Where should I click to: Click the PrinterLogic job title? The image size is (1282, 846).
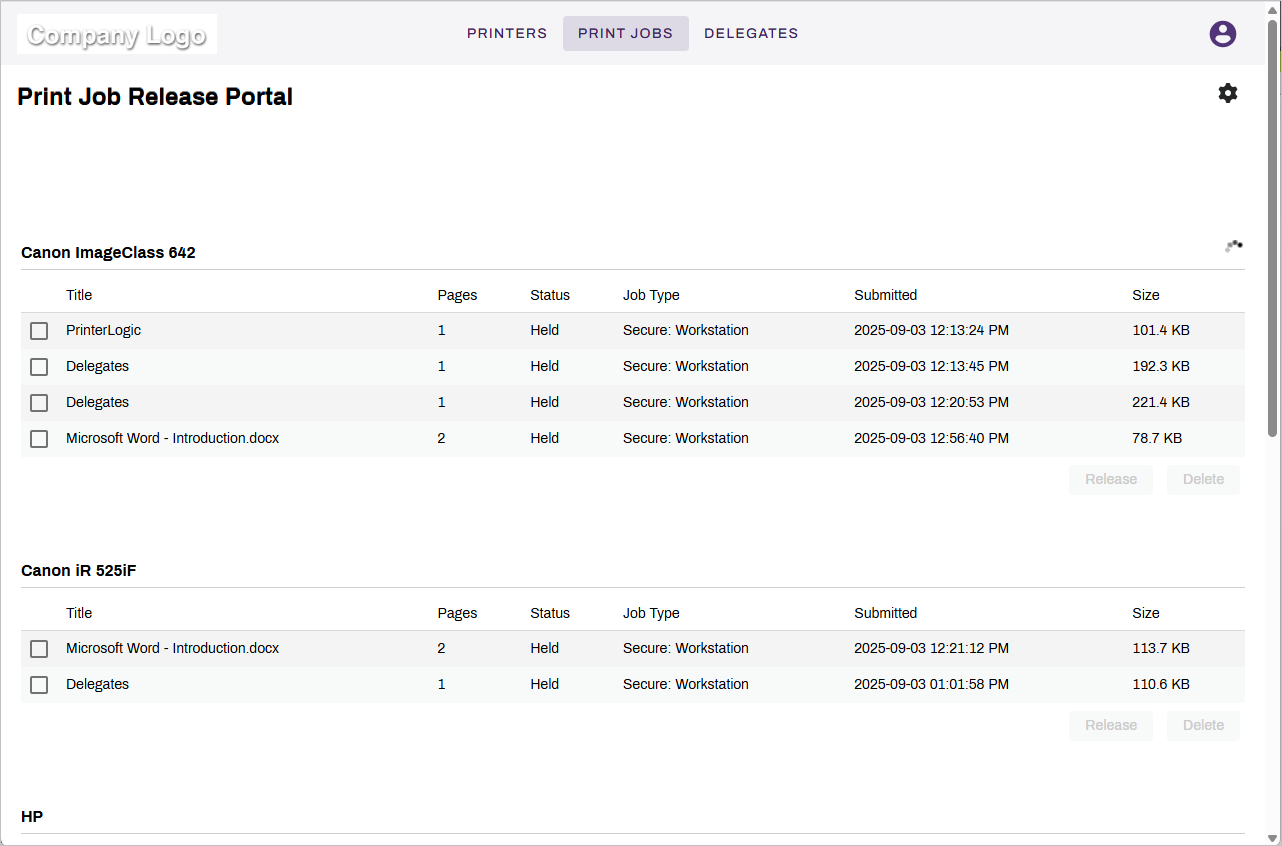(x=104, y=330)
